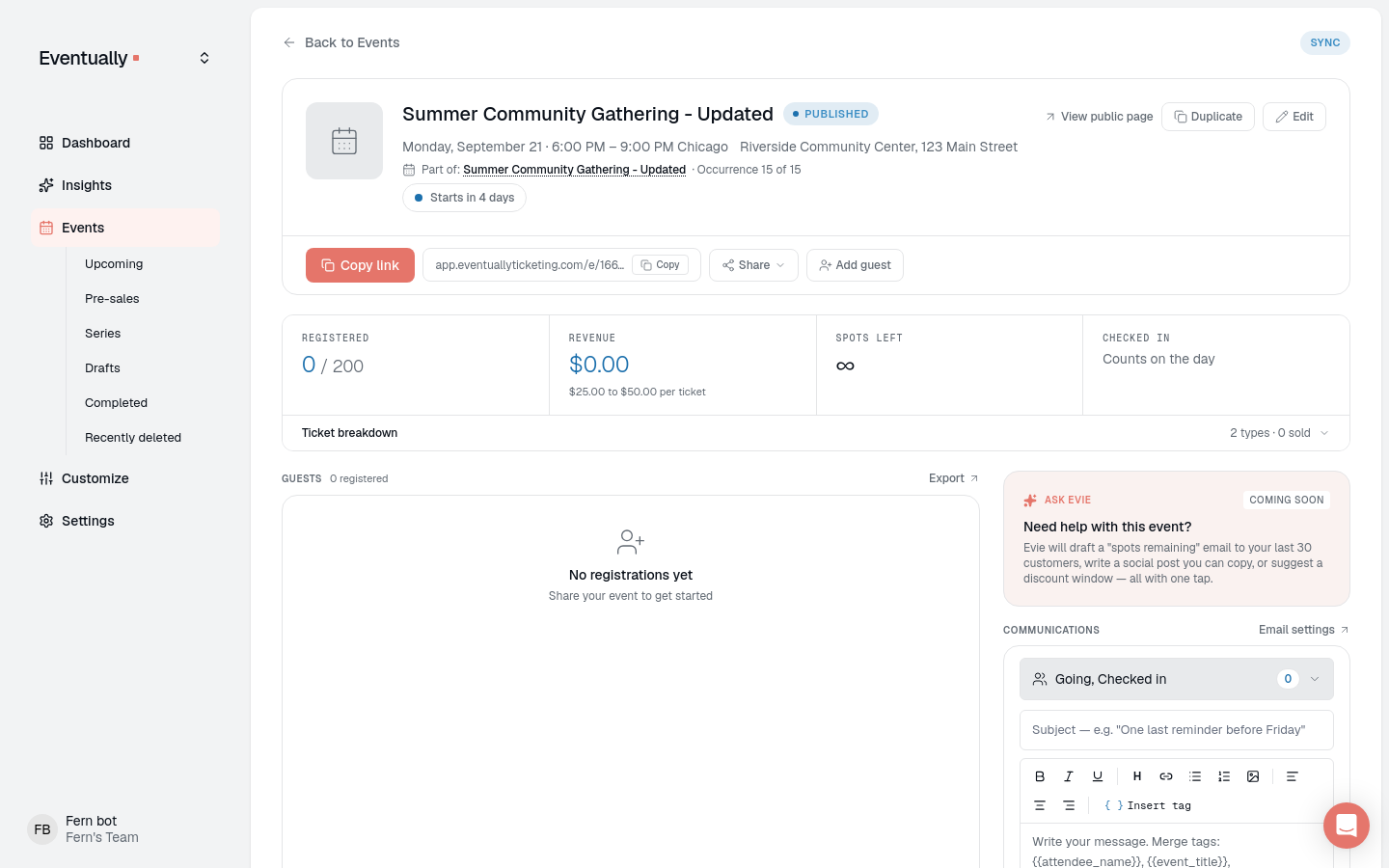Go to Upcoming events

pos(114,264)
